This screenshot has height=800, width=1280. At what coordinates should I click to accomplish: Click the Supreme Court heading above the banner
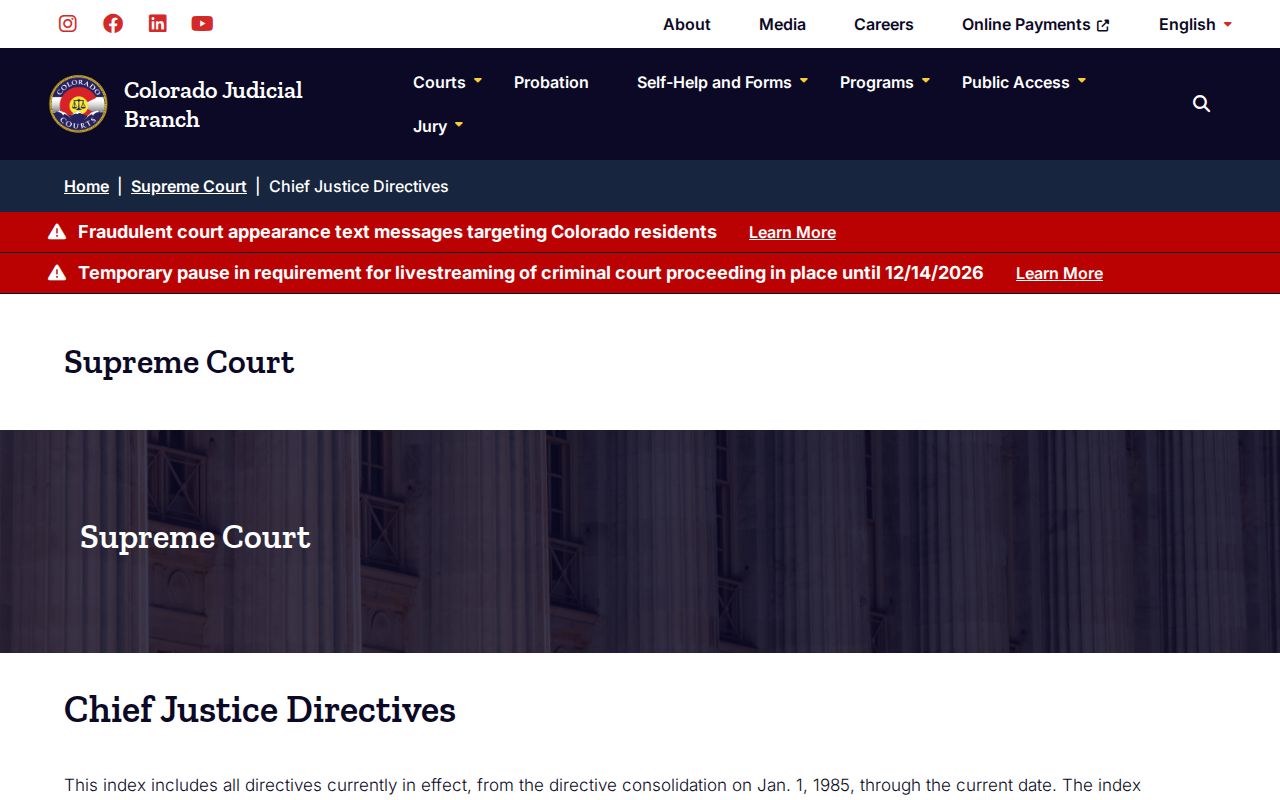[x=179, y=362]
